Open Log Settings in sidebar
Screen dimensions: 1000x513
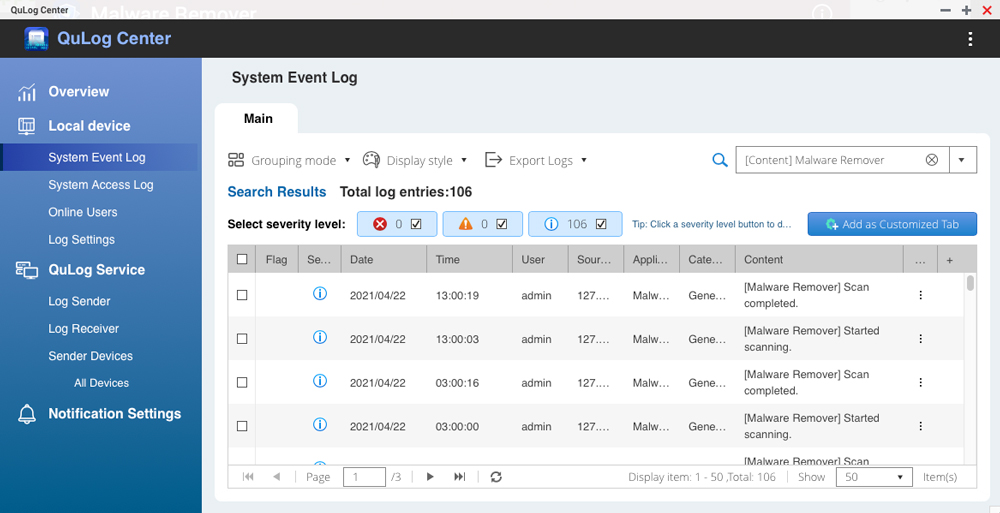click(82, 240)
